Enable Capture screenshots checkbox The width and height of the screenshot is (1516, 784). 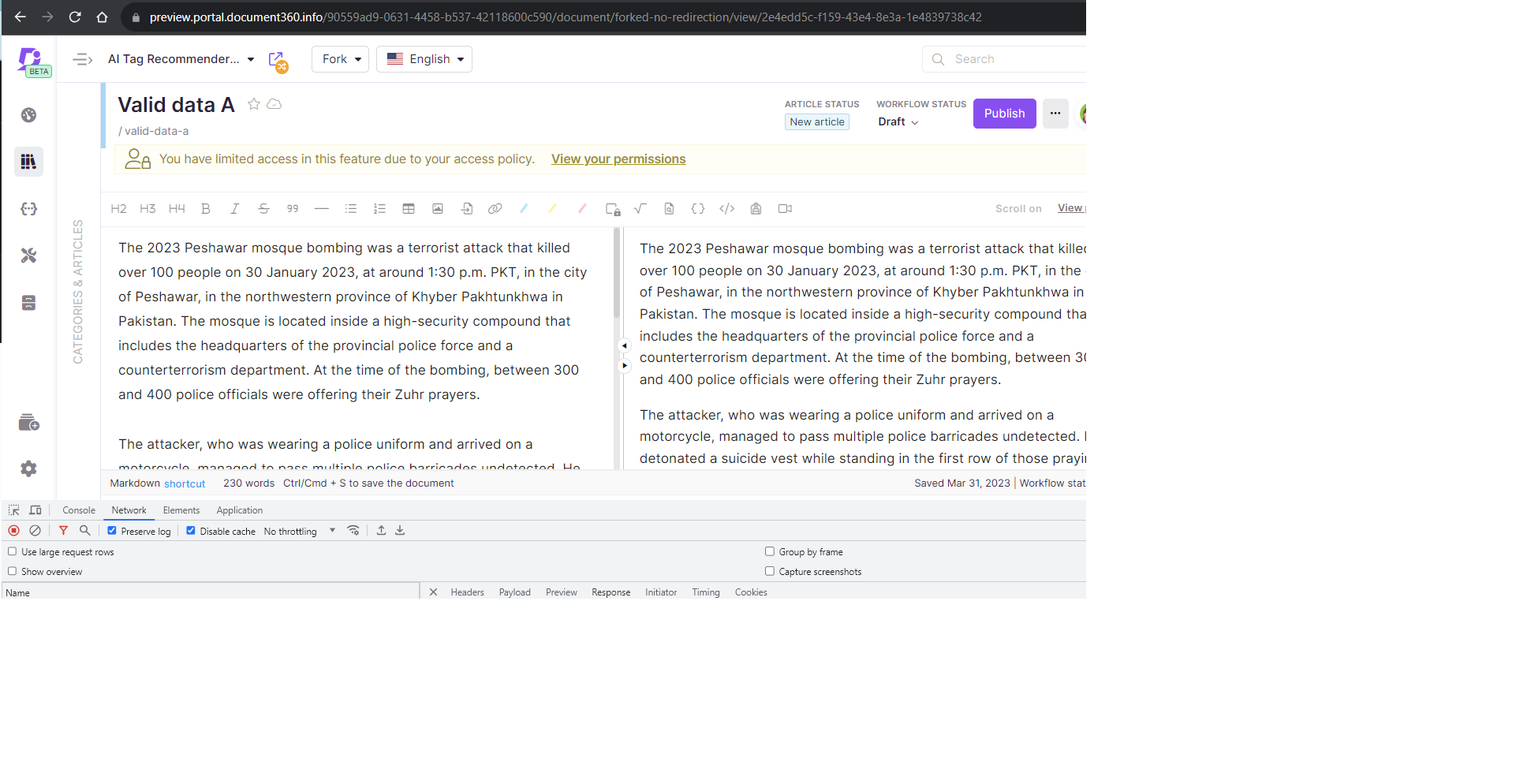point(770,571)
